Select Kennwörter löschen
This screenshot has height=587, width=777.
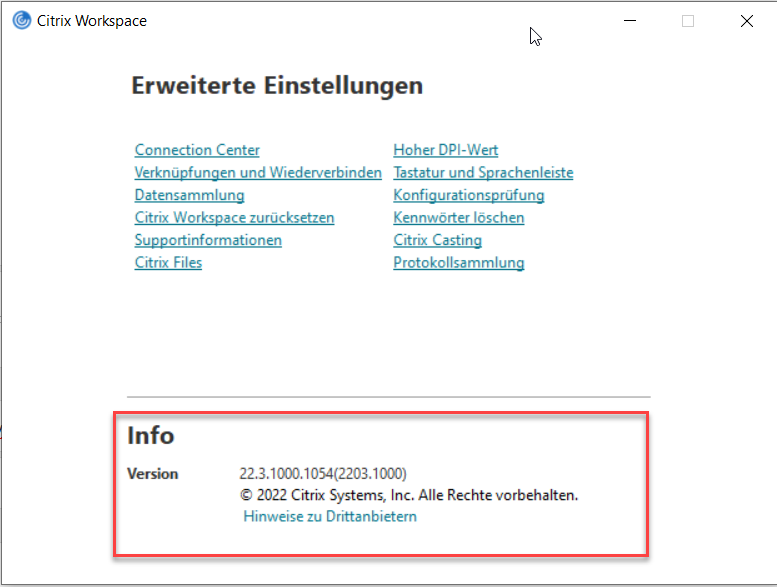(x=459, y=217)
